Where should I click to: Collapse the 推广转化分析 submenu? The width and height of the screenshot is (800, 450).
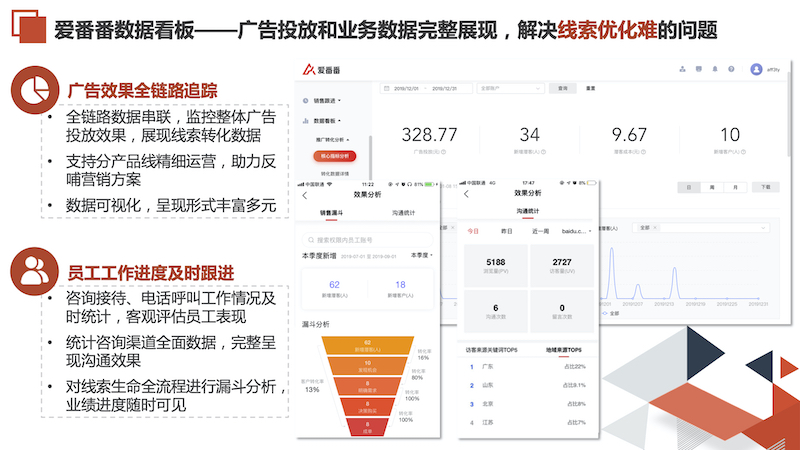332,140
